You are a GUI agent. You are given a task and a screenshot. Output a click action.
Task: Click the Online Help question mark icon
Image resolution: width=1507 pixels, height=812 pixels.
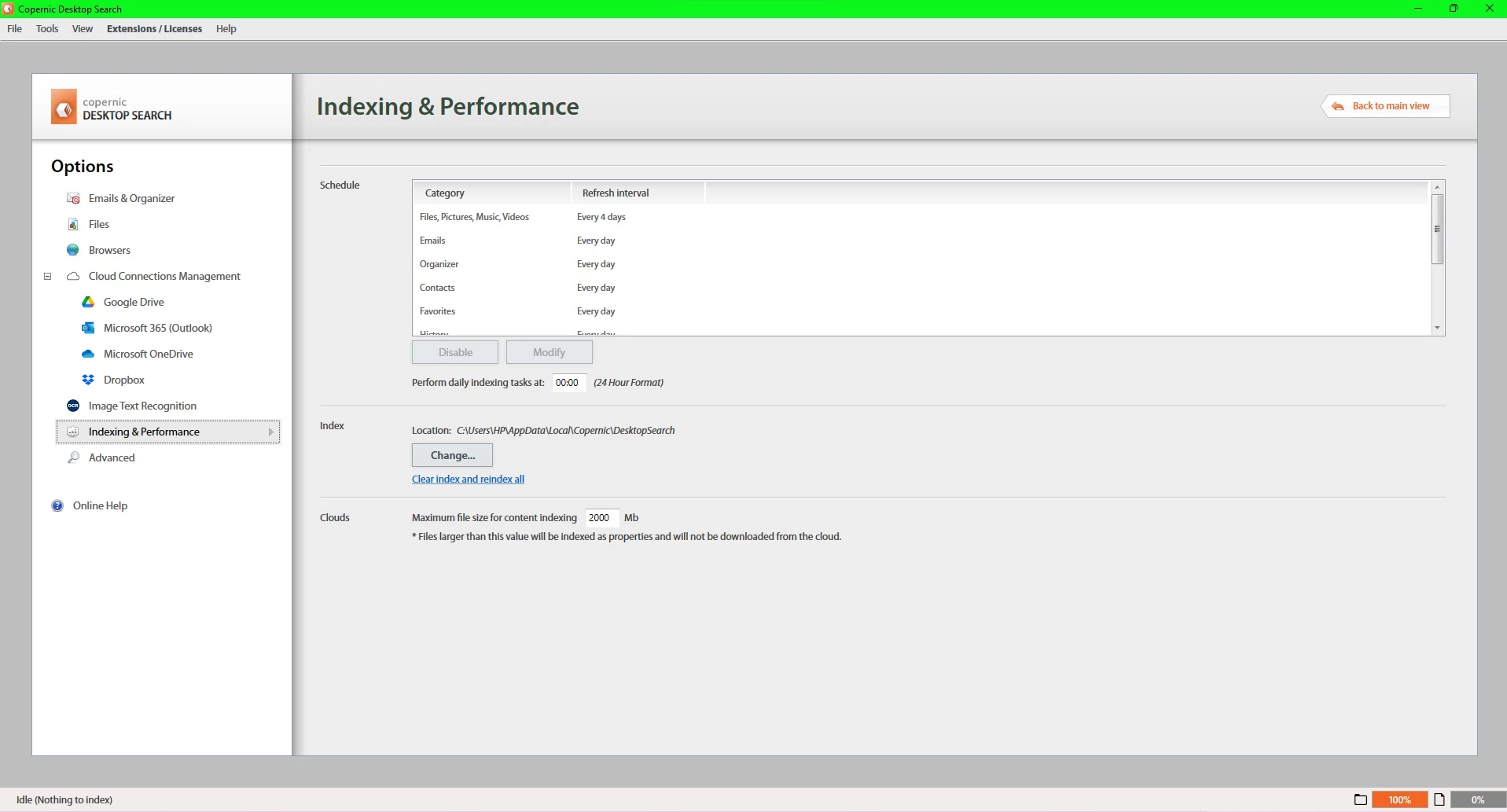[x=57, y=505]
